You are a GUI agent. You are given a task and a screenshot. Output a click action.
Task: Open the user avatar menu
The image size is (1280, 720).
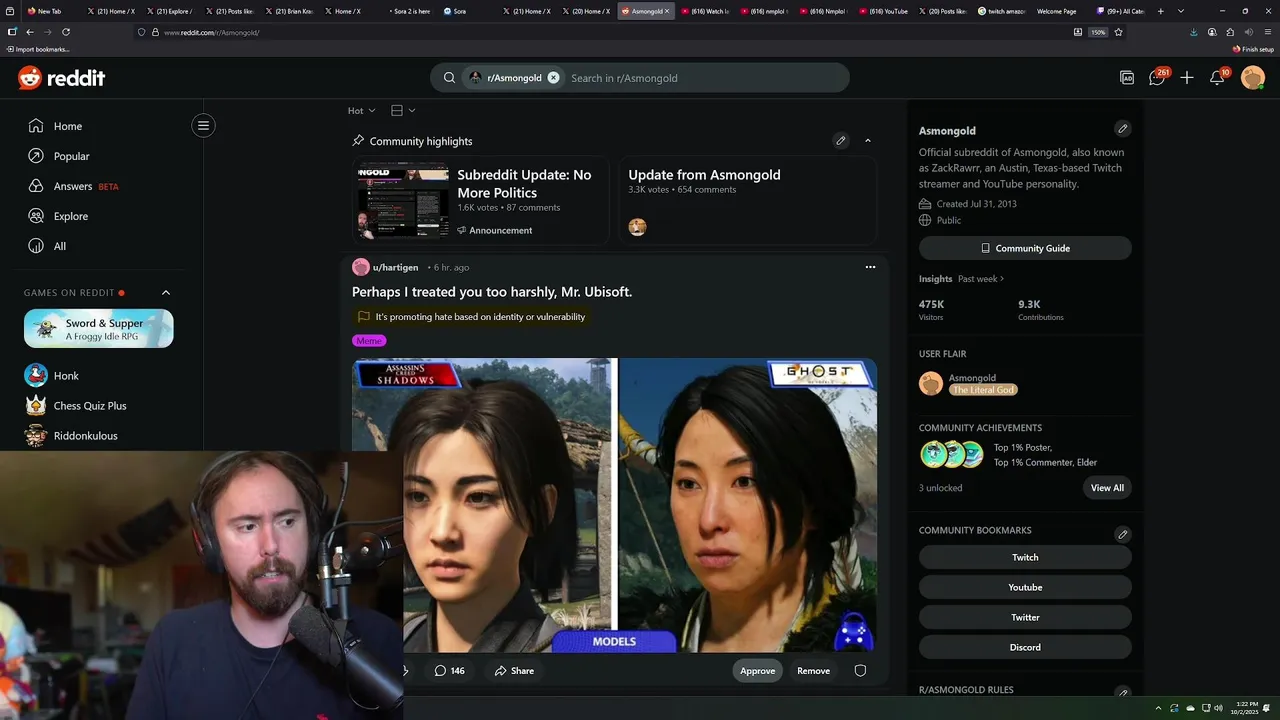pyautogui.click(x=1253, y=78)
